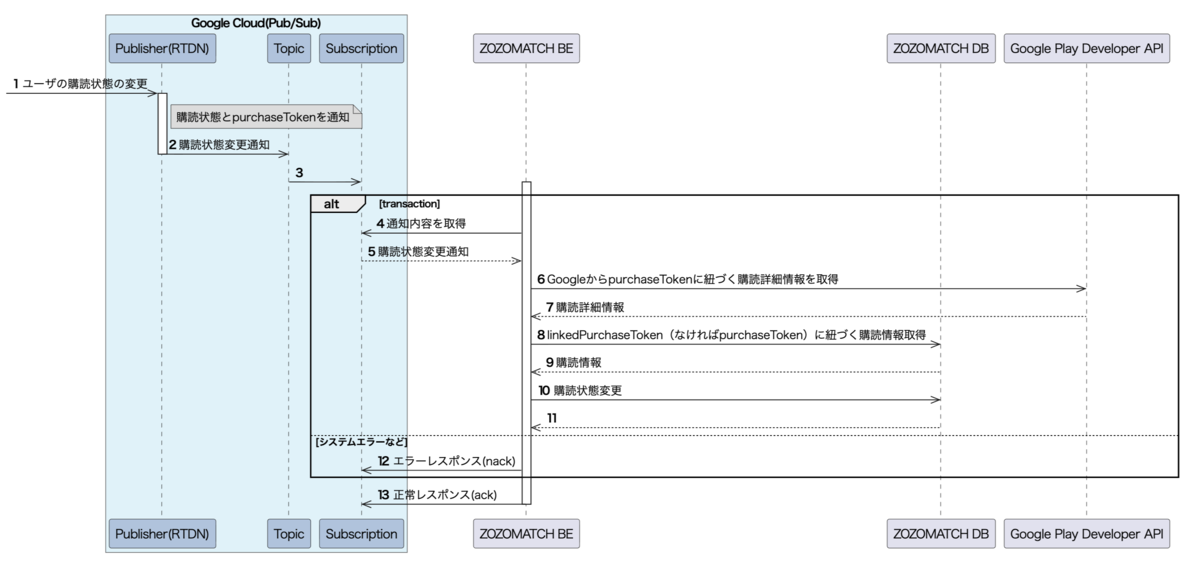Click the bottom Publisher(RTDN) participant box
Viewport: 1200px width, 567px height.
tap(161, 534)
